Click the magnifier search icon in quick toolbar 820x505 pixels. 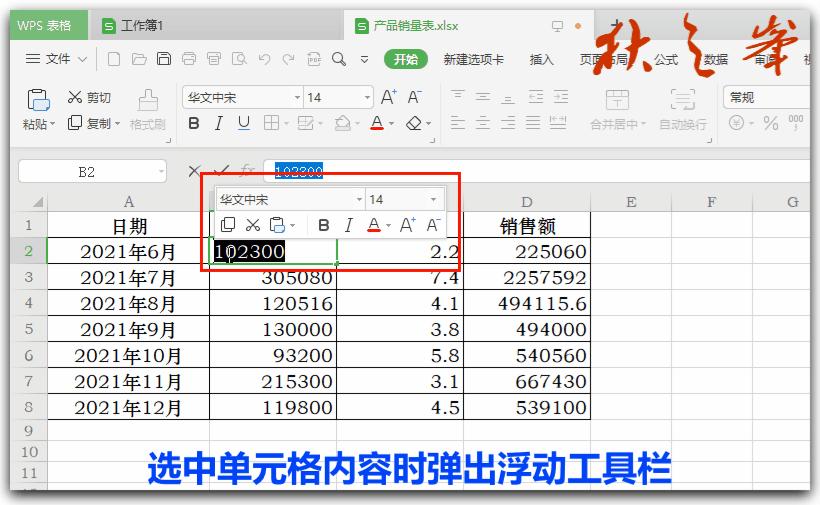point(339,59)
